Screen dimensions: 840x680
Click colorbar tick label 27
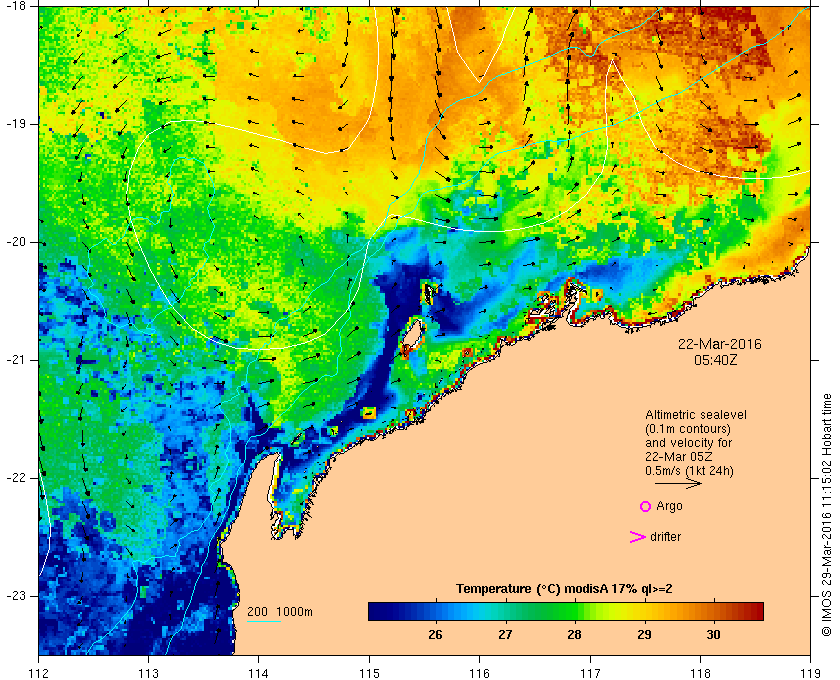pos(505,635)
